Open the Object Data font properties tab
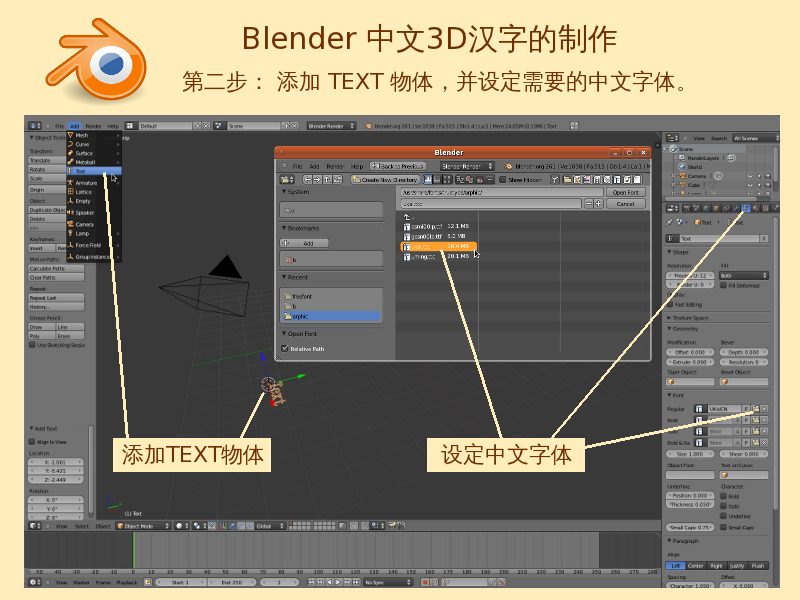 [x=746, y=208]
